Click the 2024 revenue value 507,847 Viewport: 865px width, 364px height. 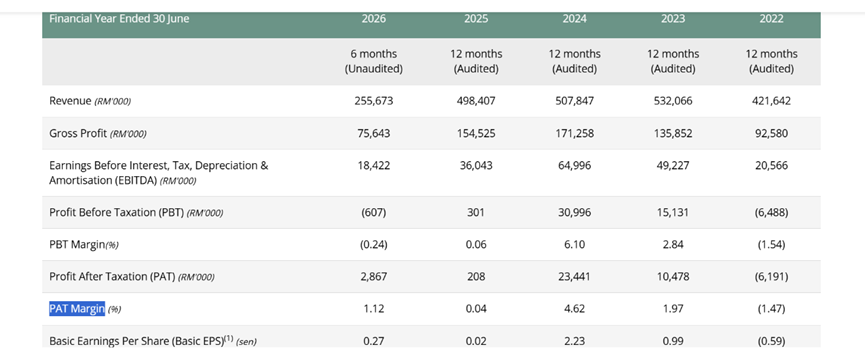click(x=574, y=101)
